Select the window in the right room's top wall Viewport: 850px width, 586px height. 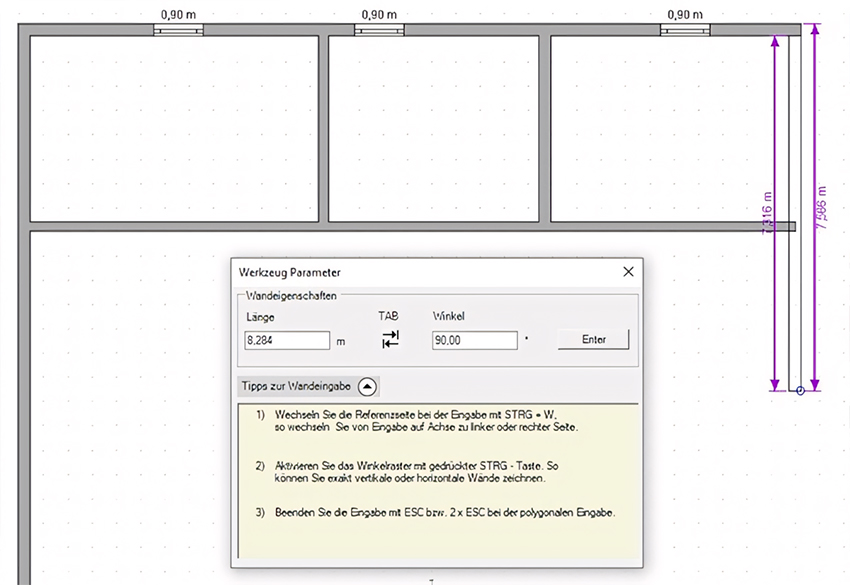(685, 30)
